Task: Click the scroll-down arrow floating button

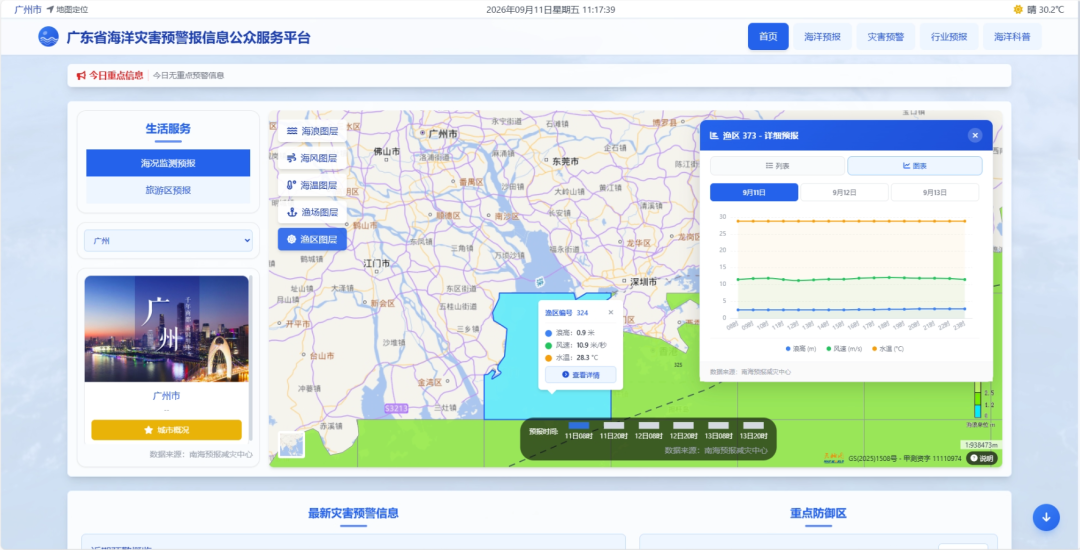Action: pos(1046,518)
